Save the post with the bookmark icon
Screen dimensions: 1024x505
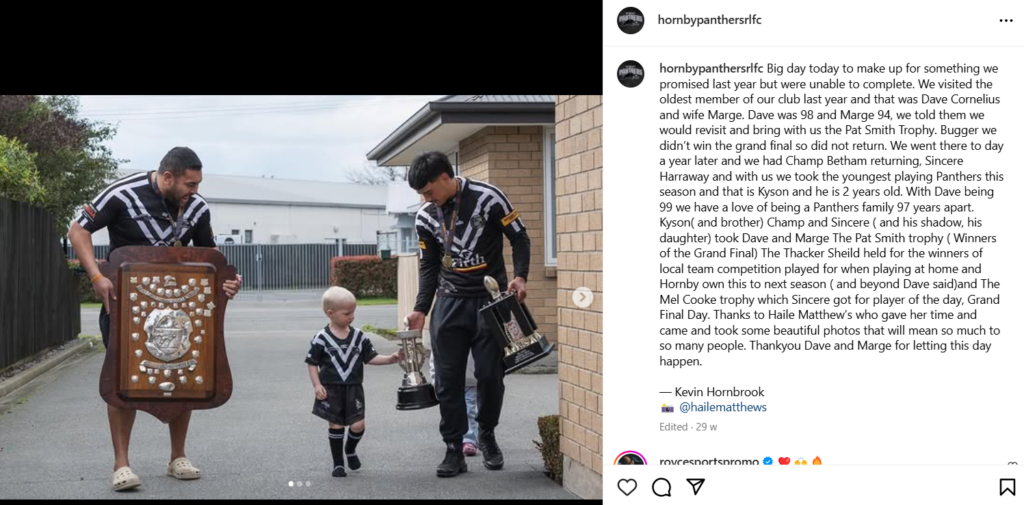click(x=1007, y=487)
